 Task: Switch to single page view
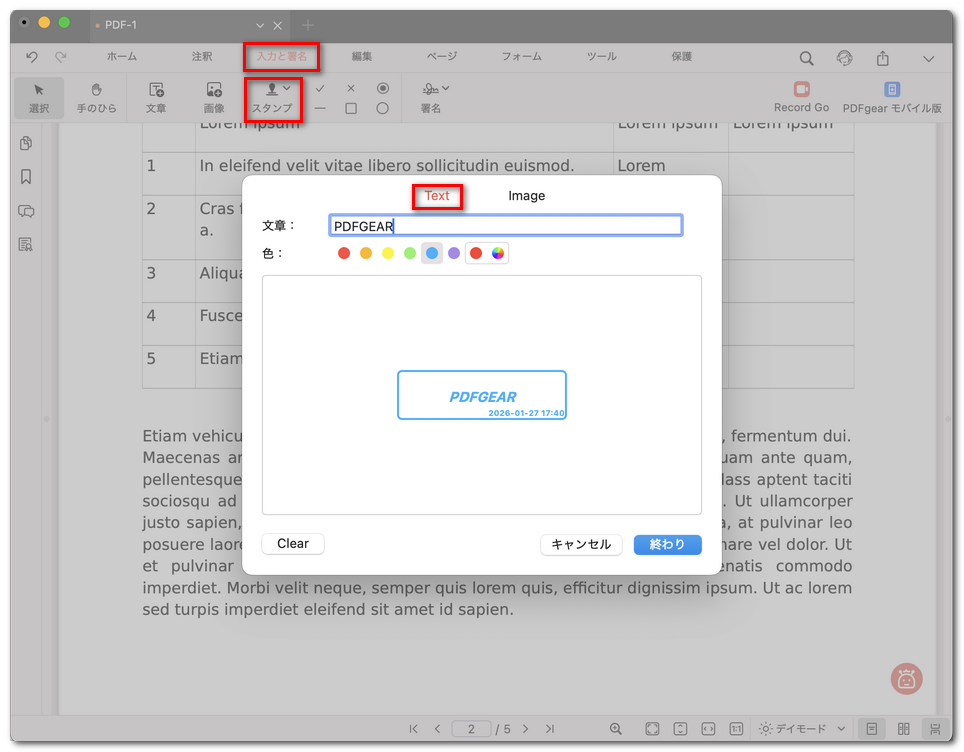(872, 729)
